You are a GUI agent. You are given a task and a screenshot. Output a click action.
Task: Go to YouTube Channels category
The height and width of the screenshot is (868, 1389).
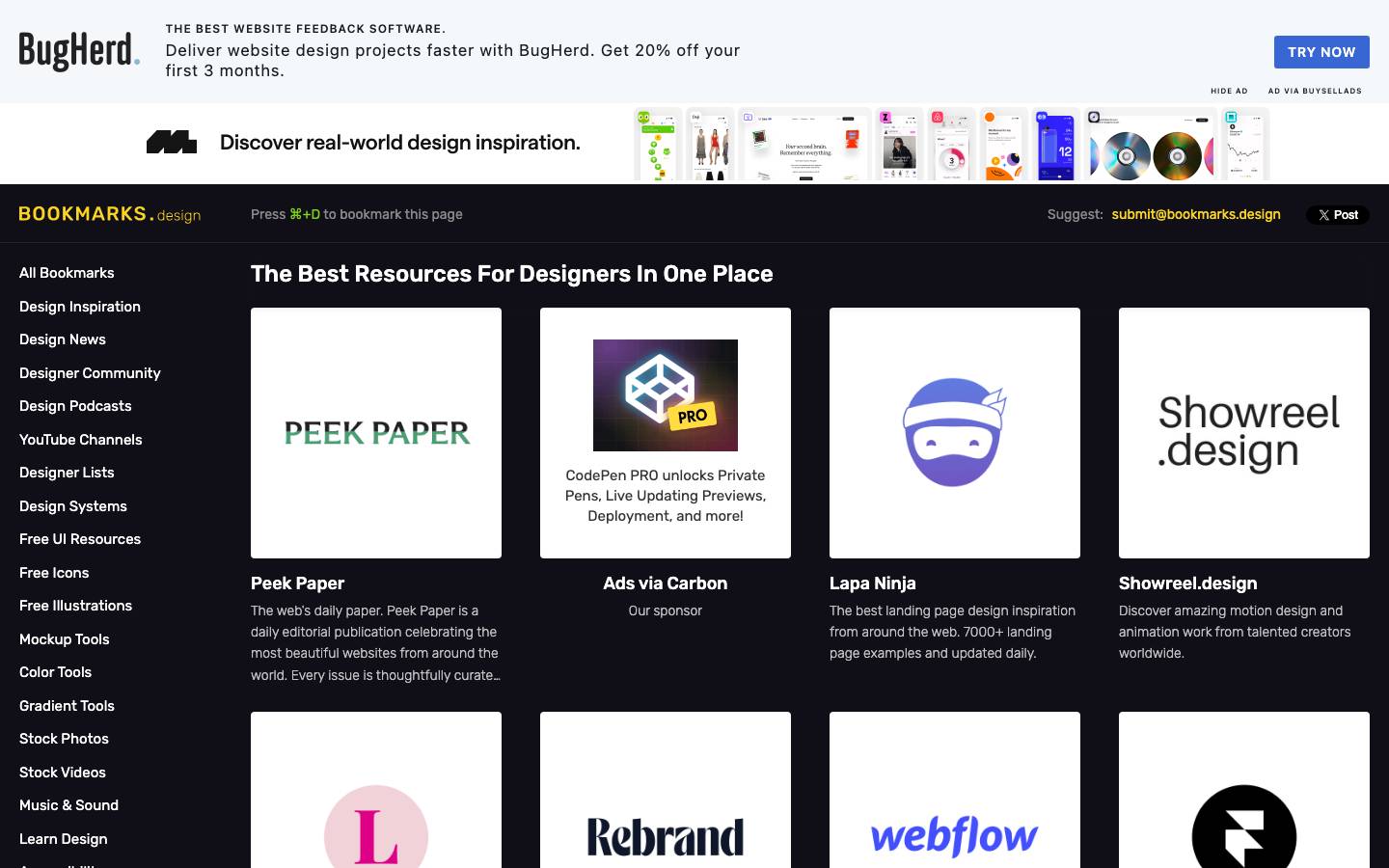pos(81,440)
